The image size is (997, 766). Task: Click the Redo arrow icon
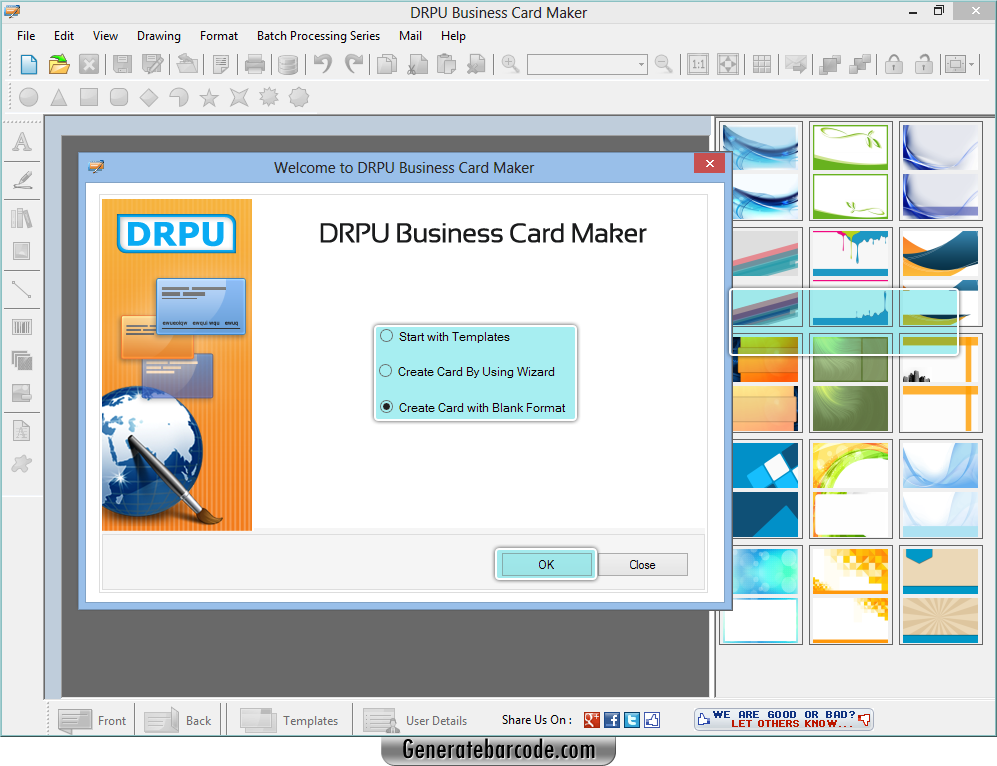point(354,64)
